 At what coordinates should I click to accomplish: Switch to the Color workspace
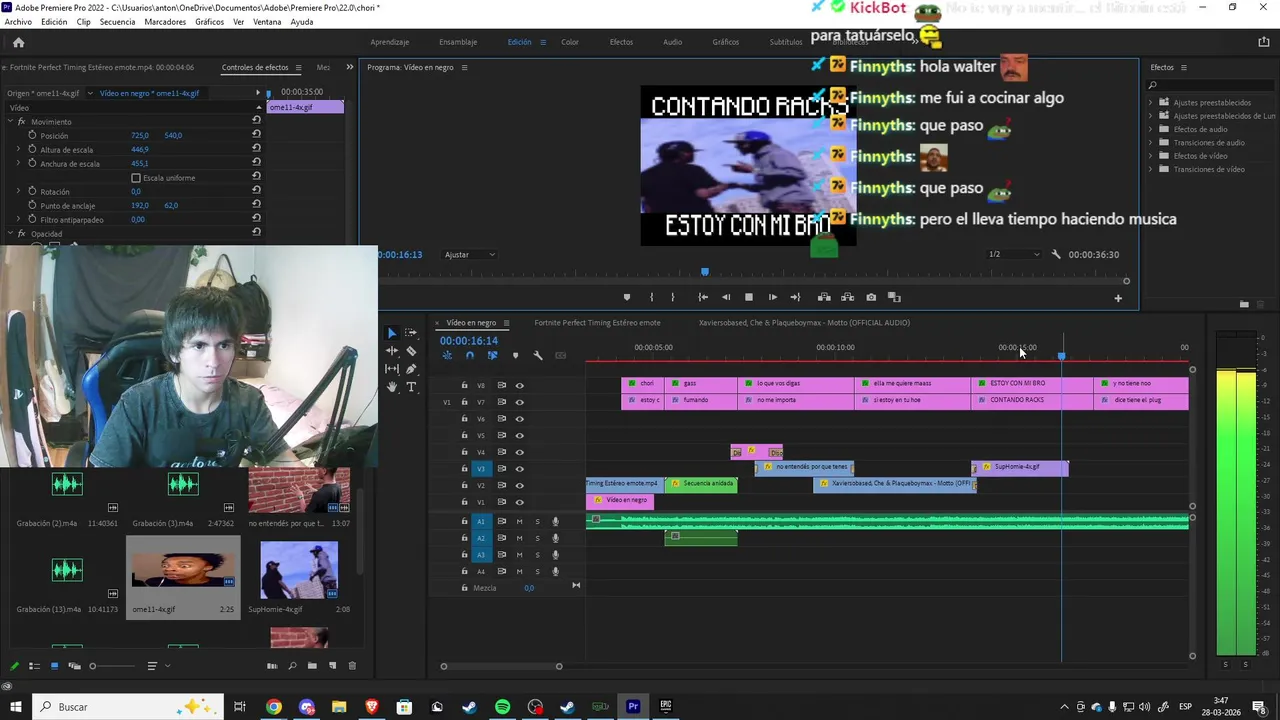(569, 42)
